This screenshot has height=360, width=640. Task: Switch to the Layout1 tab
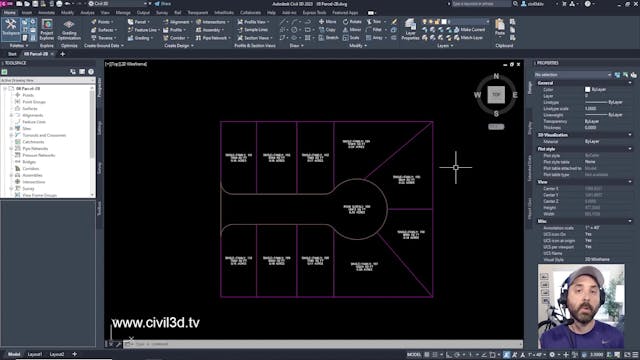coord(35,354)
